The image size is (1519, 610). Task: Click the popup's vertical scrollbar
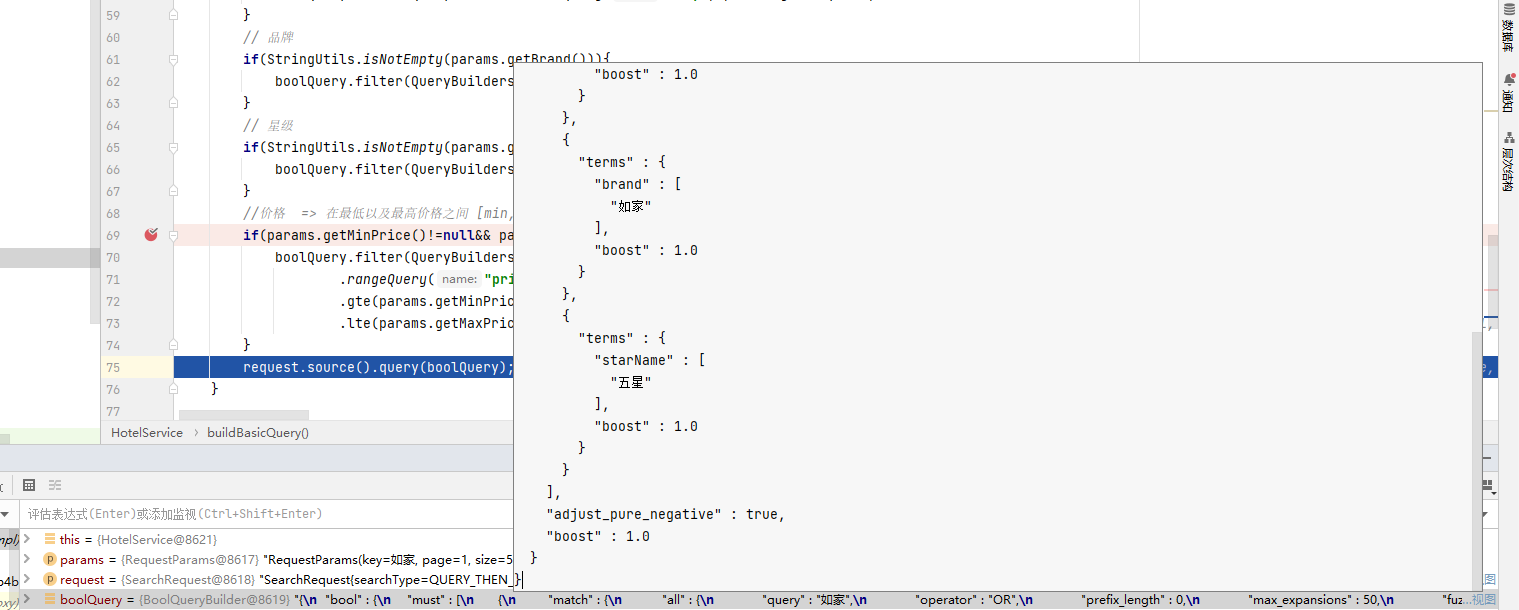click(x=1476, y=450)
